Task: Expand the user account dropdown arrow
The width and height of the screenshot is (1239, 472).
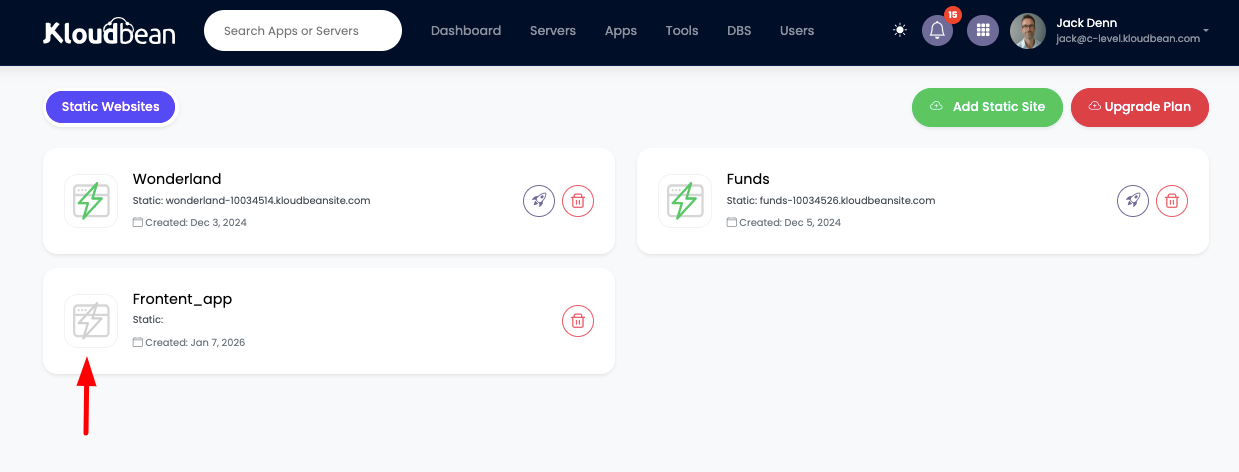Action: (1206, 31)
